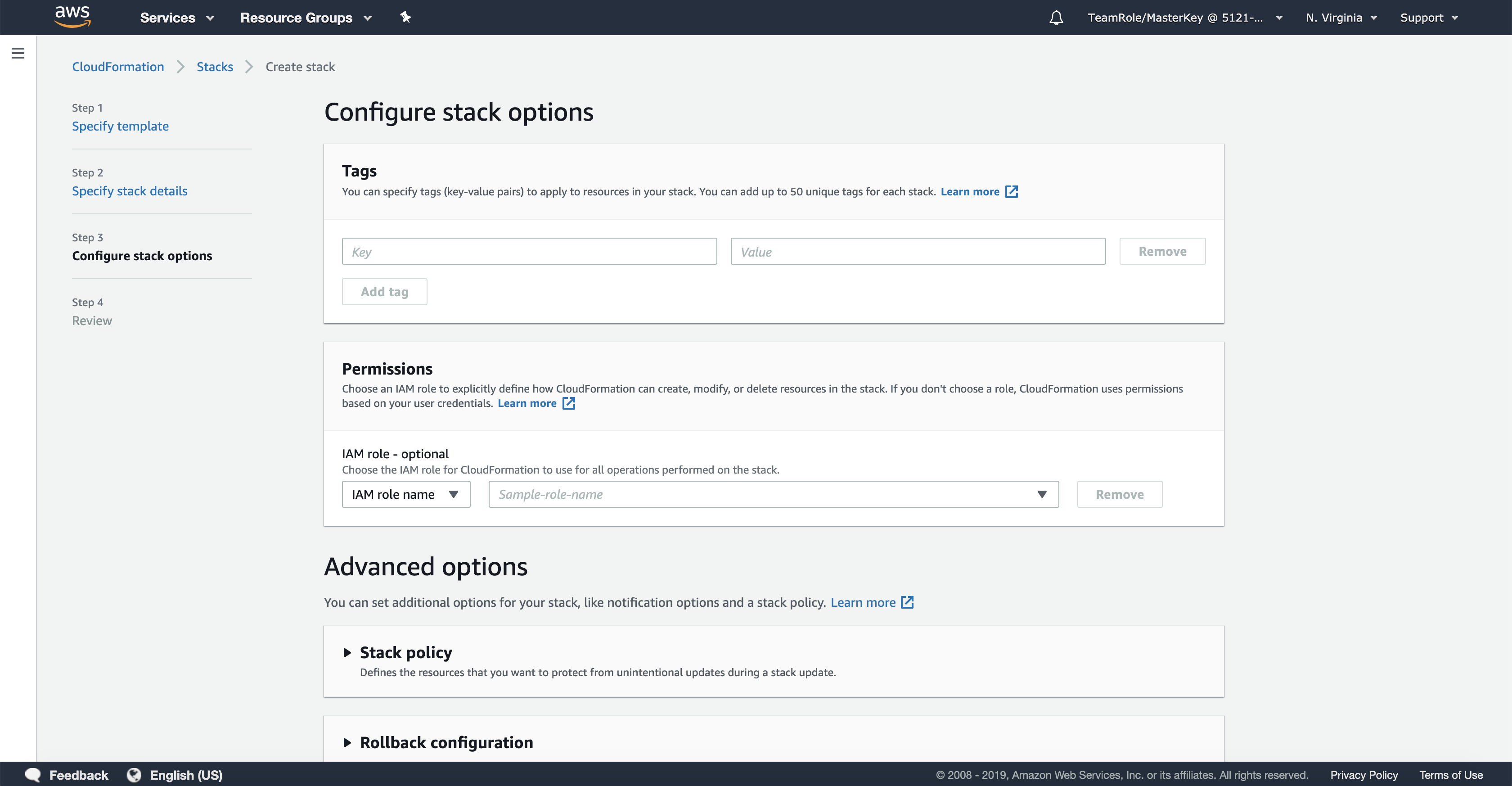The height and width of the screenshot is (786, 1512).
Task: Click the Feedback speech bubble icon
Action: pyautogui.click(x=33, y=775)
